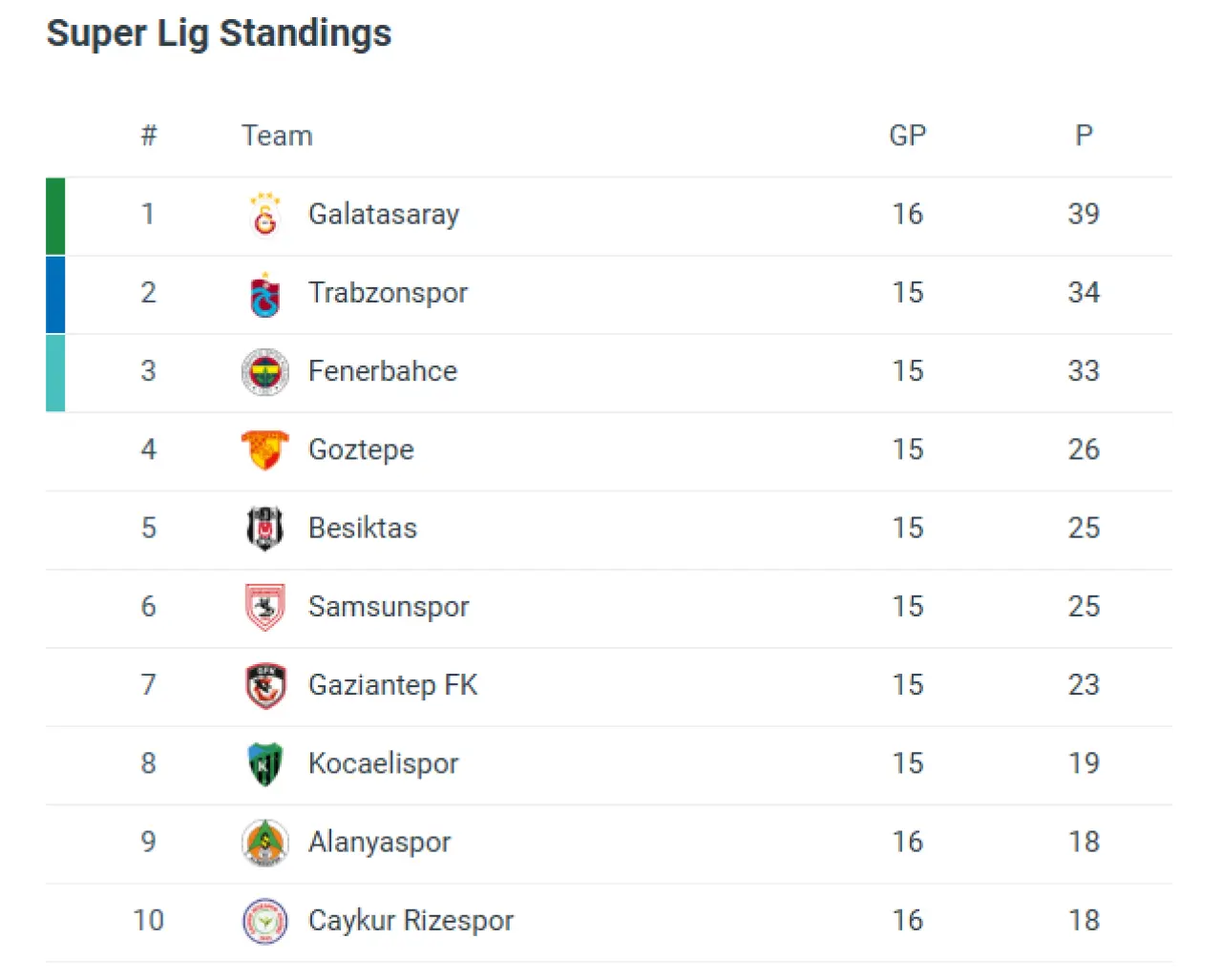Click the Caykur Rizespor club logo
The width and height of the screenshot is (1222, 980).
coord(264,921)
